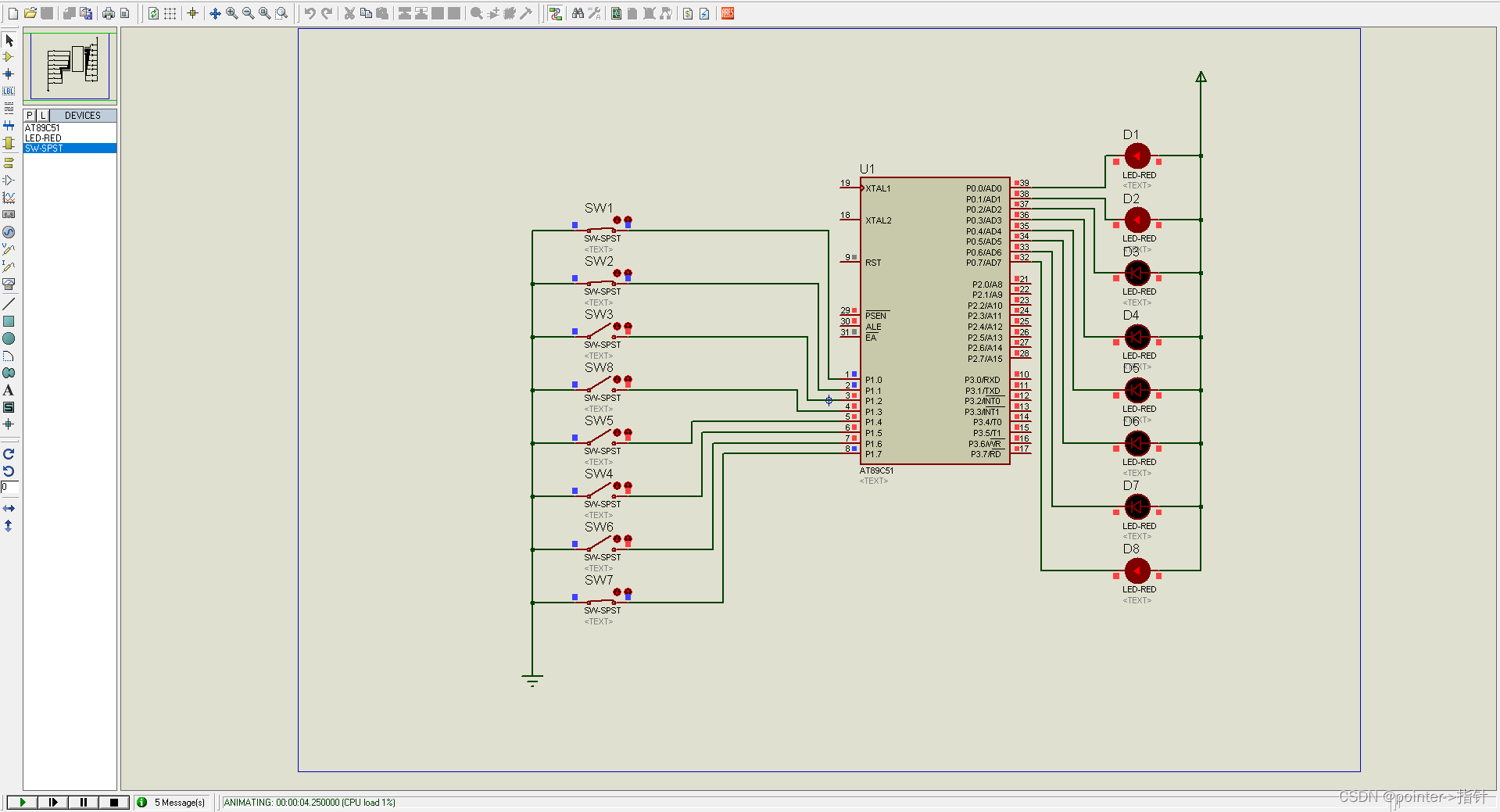Image resolution: width=1500 pixels, height=812 pixels.
Task: Select AT89C51 in devices list
Action: coord(70,128)
